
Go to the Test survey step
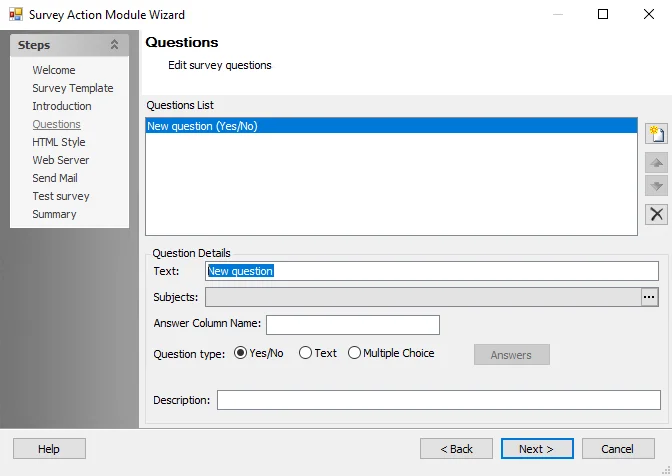tap(61, 196)
